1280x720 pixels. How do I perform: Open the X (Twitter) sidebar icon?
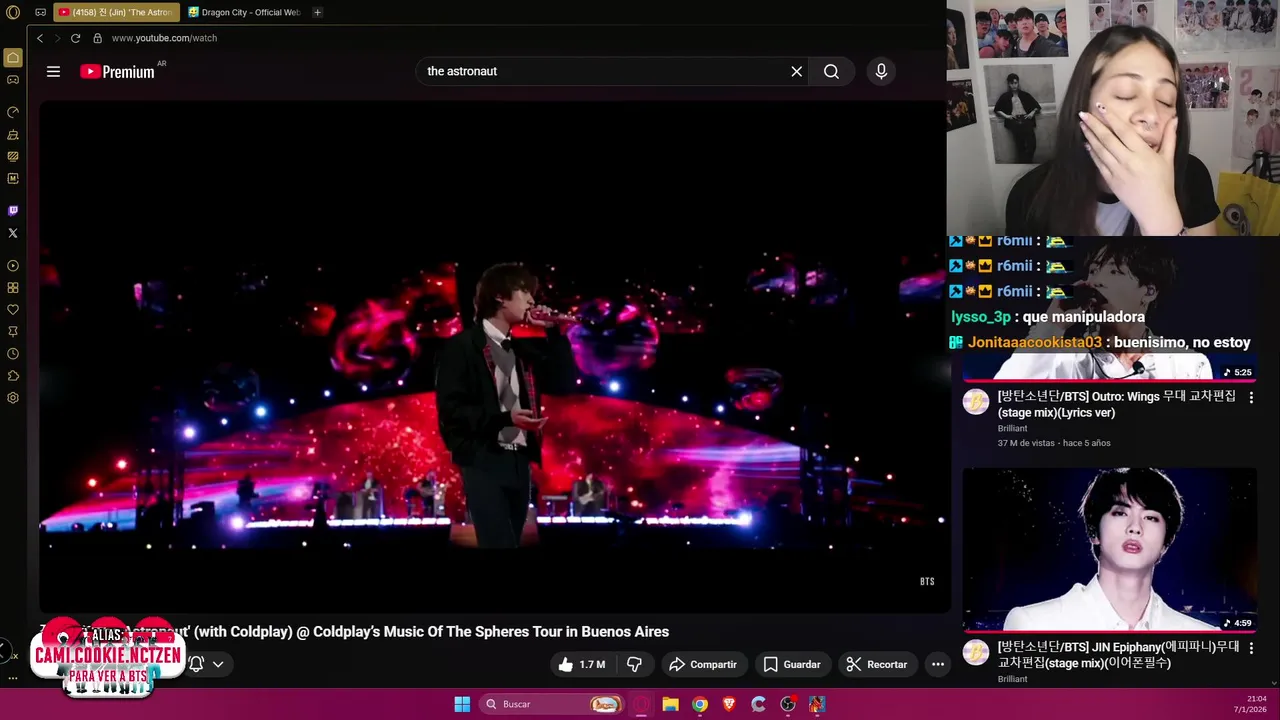[13, 233]
